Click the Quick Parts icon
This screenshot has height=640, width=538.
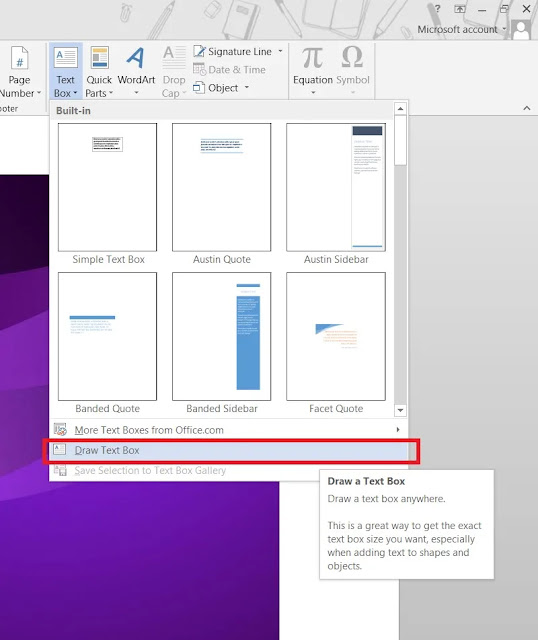click(x=100, y=57)
